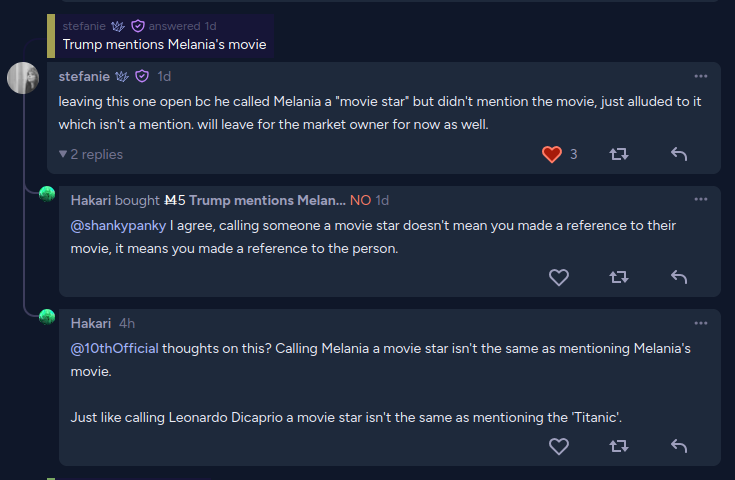The height and width of the screenshot is (480, 735).
Task: Repost stefanie's comment
Action: pyautogui.click(x=619, y=154)
